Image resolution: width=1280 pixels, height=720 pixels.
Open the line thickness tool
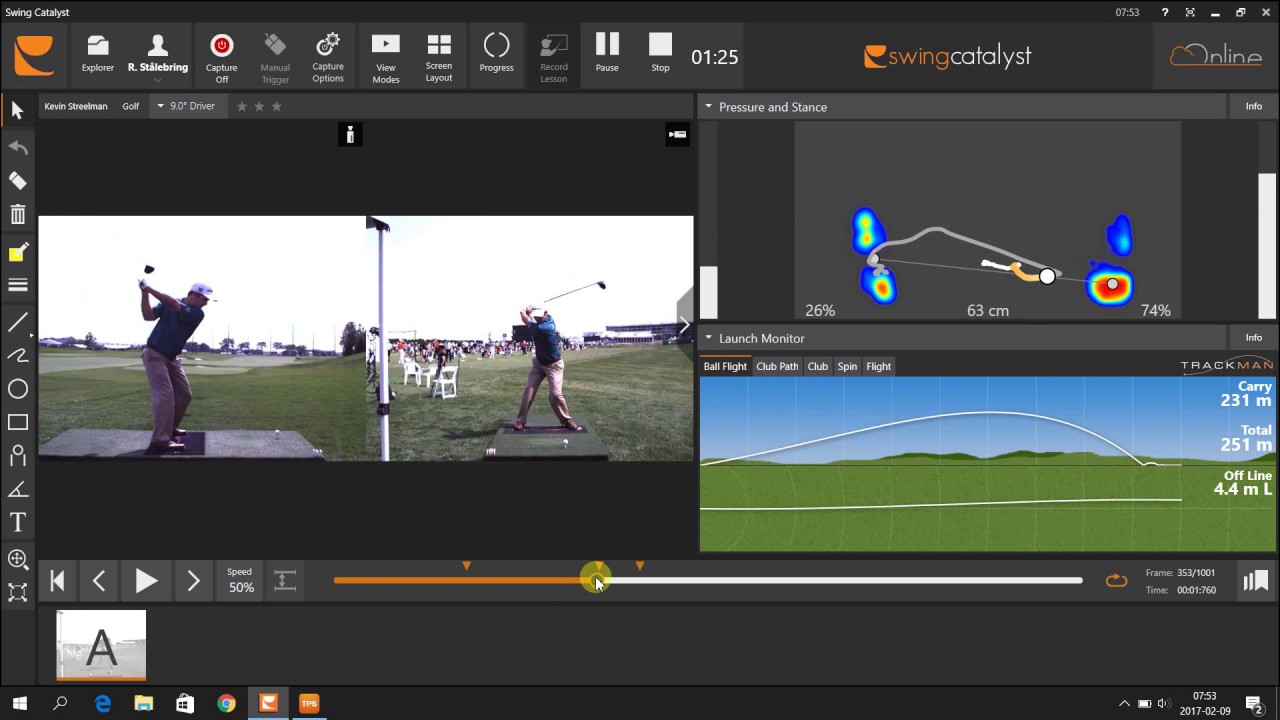[17, 285]
